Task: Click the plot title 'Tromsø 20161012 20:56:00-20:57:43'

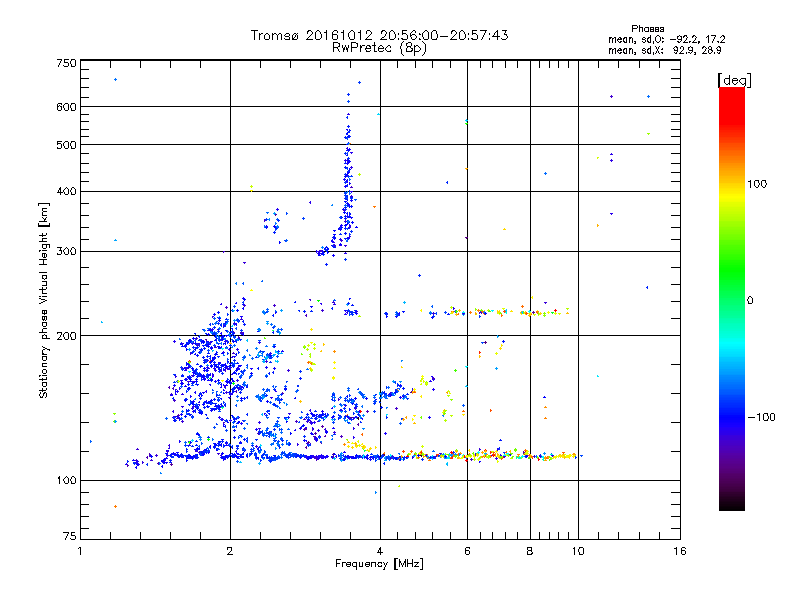Action: 379,35
